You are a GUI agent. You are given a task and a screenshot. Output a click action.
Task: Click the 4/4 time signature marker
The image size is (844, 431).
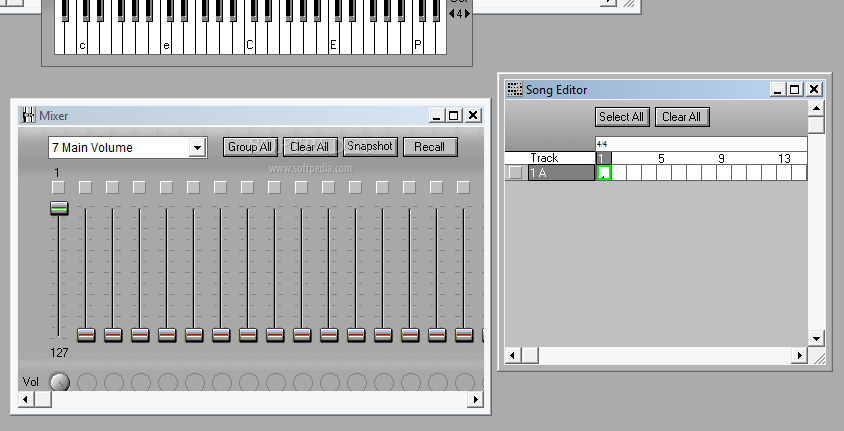[x=602, y=144]
